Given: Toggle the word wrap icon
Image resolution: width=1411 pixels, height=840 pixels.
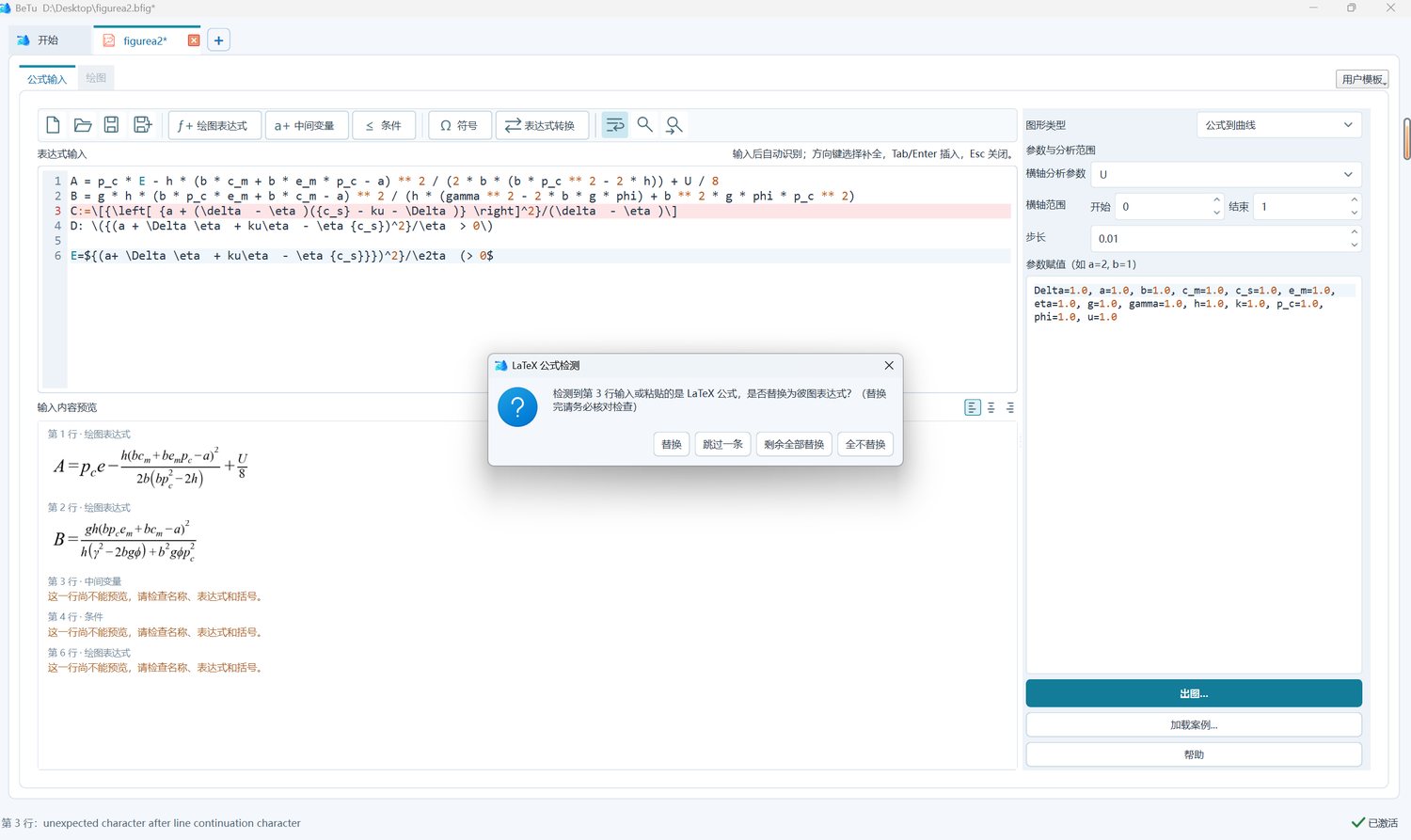Looking at the screenshot, I should tap(614, 125).
